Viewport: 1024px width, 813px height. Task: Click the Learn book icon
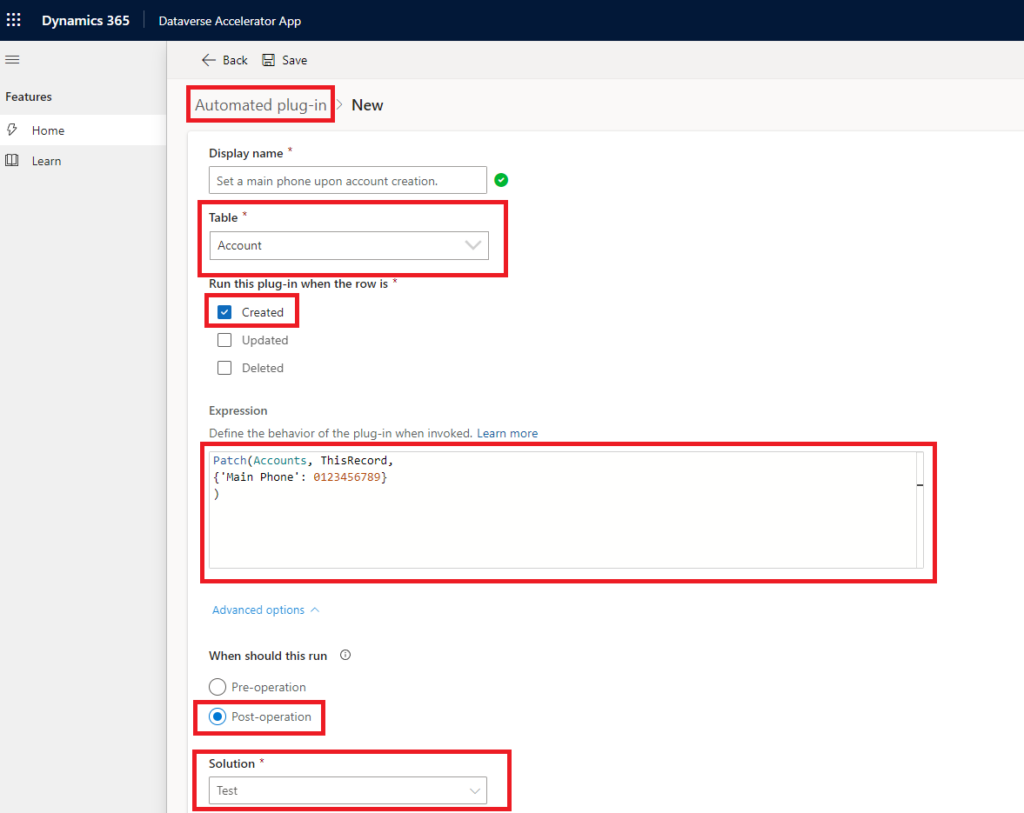pos(12,160)
